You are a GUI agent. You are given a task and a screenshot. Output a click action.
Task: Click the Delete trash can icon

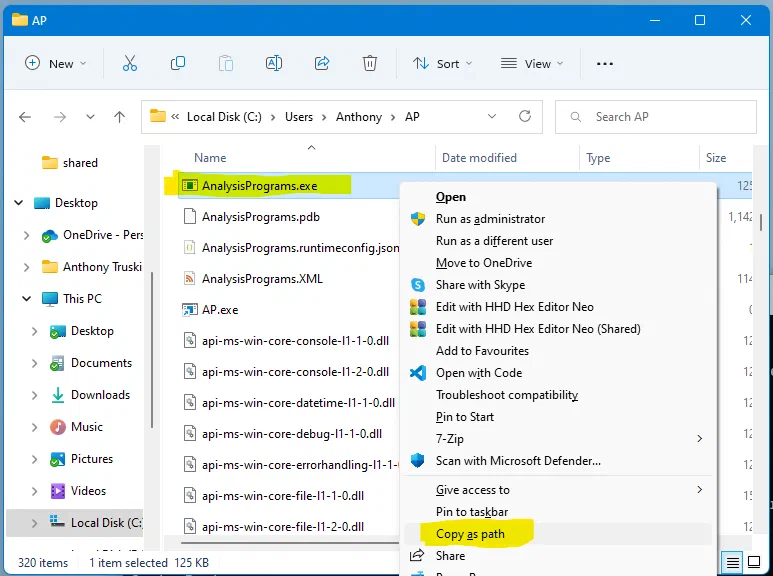(x=370, y=64)
